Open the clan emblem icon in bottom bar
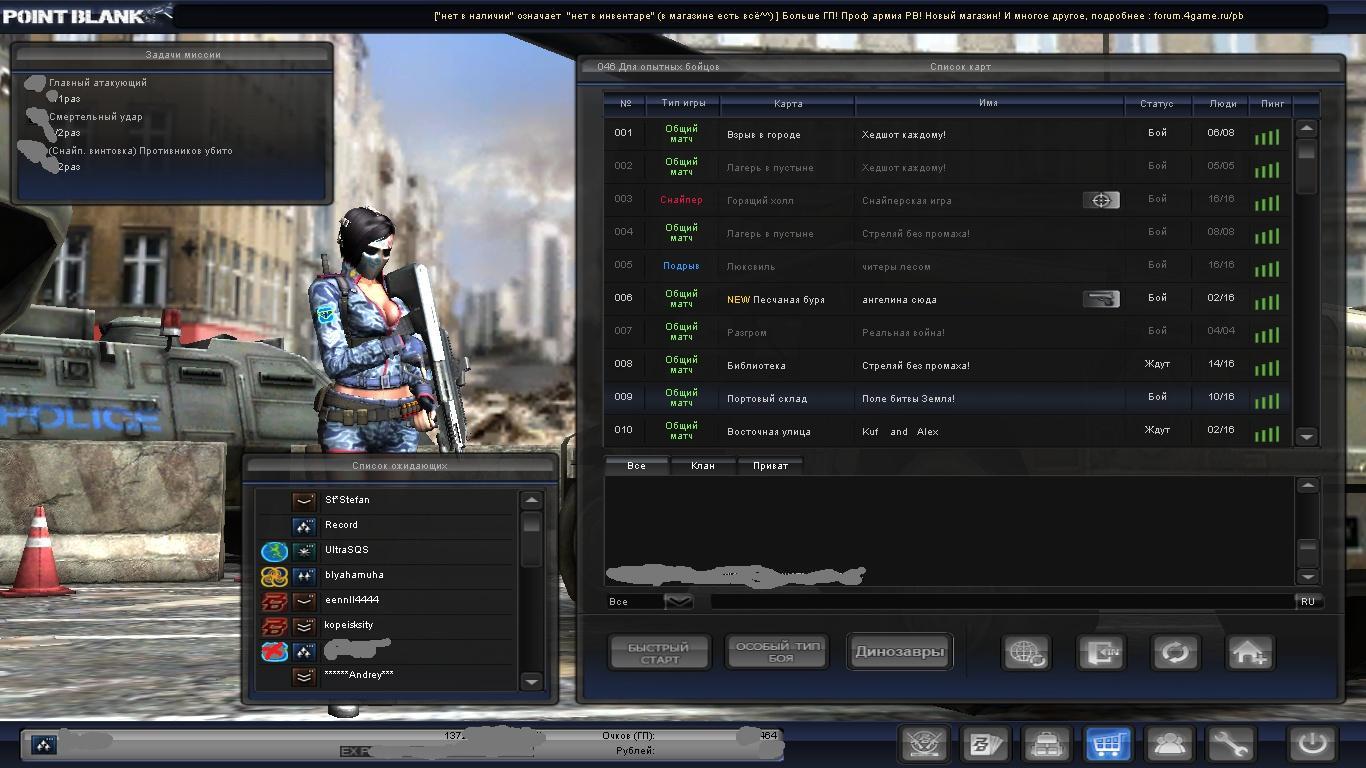The height and width of the screenshot is (768, 1366). pyautogui.click(x=924, y=744)
